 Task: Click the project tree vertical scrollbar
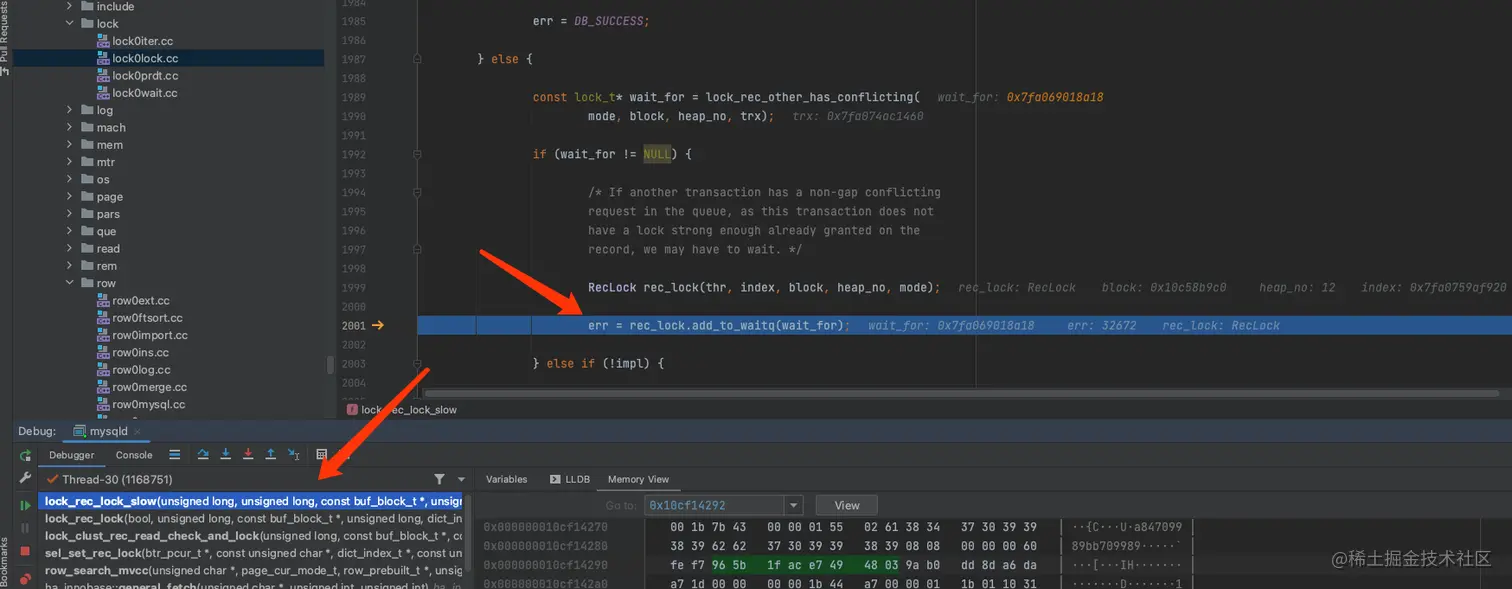pyautogui.click(x=330, y=365)
